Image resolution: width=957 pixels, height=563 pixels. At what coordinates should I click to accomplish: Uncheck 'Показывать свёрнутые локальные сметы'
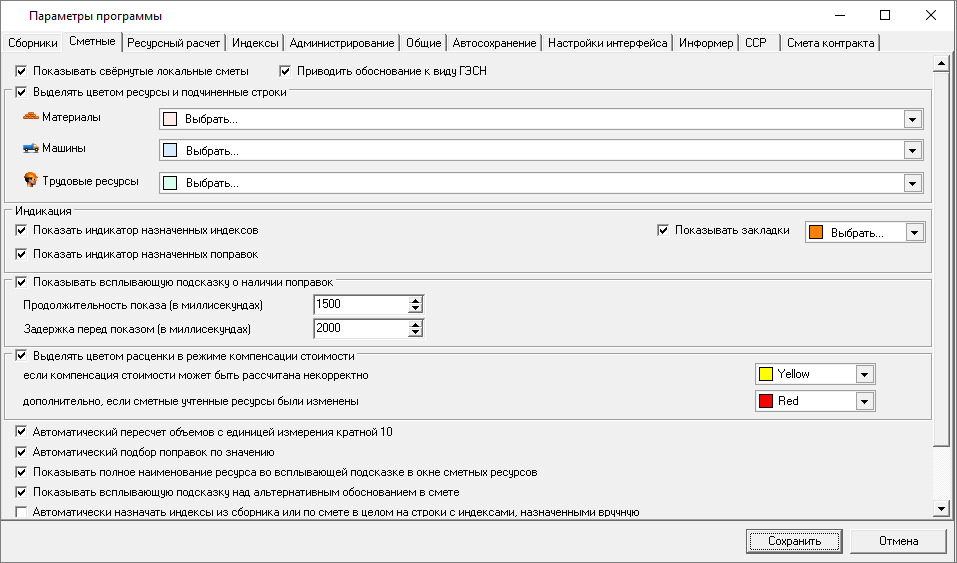[22, 72]
